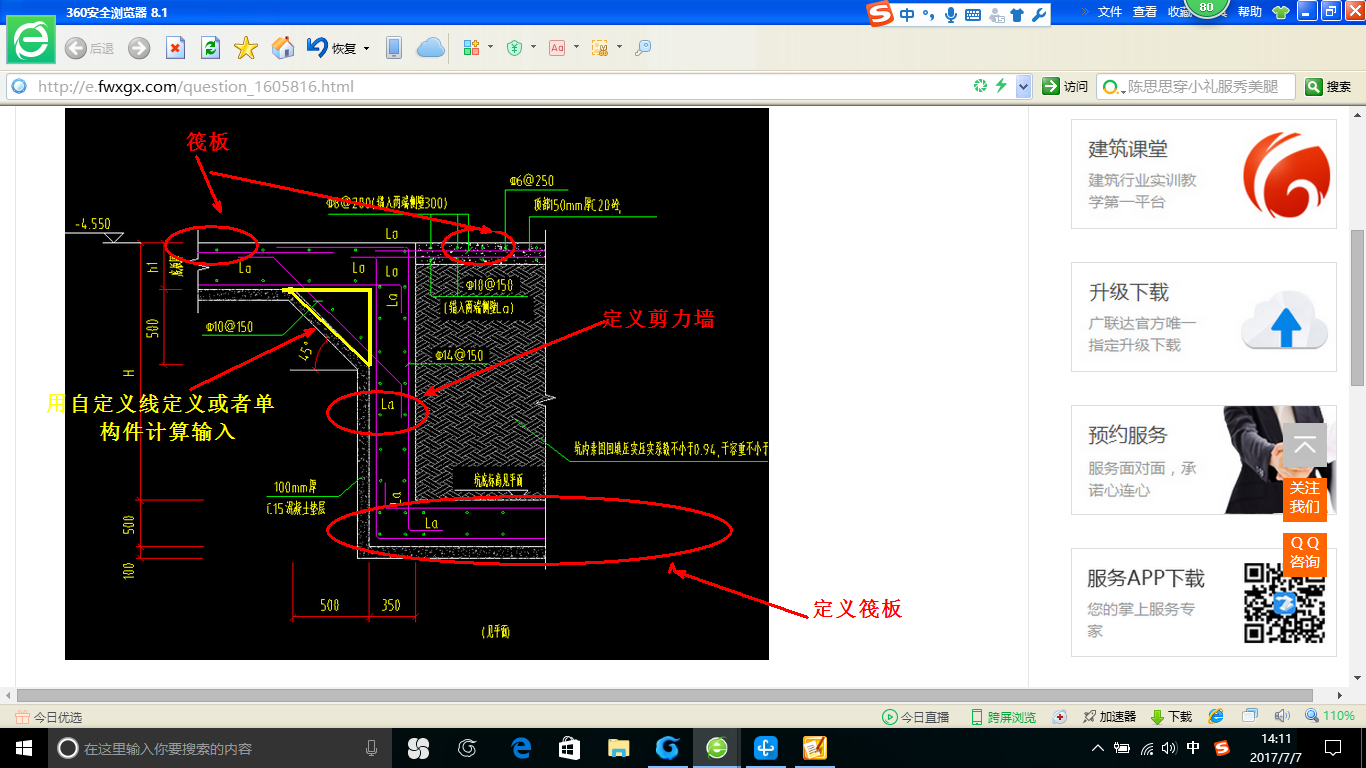Screen dimensions: 1366x768
Task: Click the address bar URL field
Action: point(500,87)
